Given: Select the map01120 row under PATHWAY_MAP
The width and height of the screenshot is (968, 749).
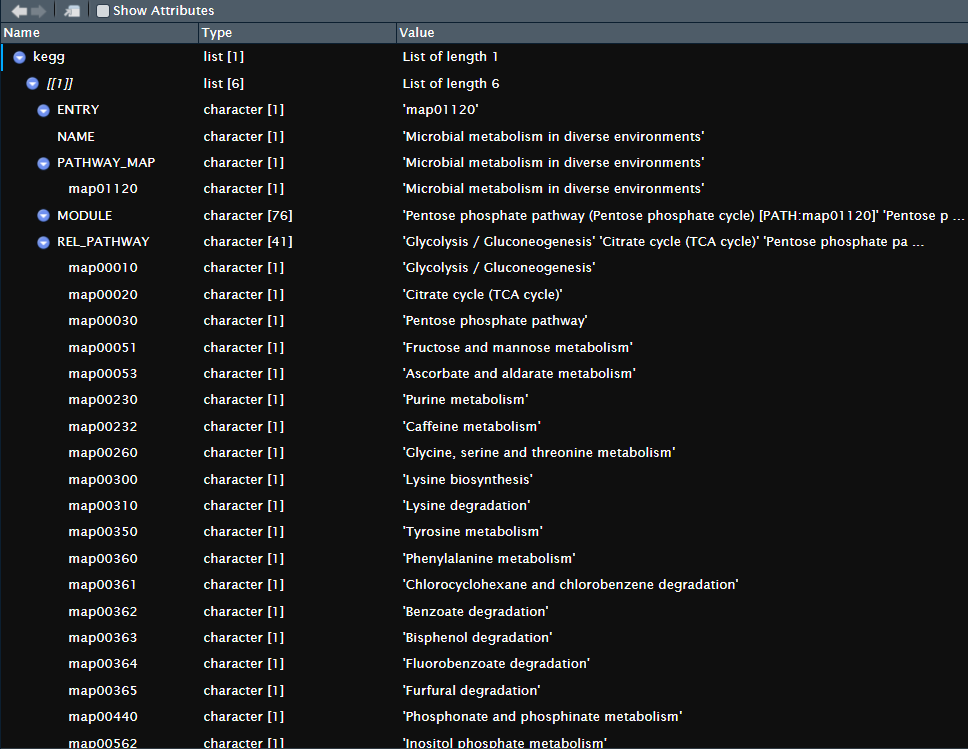Looking at the screenshot, I should click(x=103, y=189).
